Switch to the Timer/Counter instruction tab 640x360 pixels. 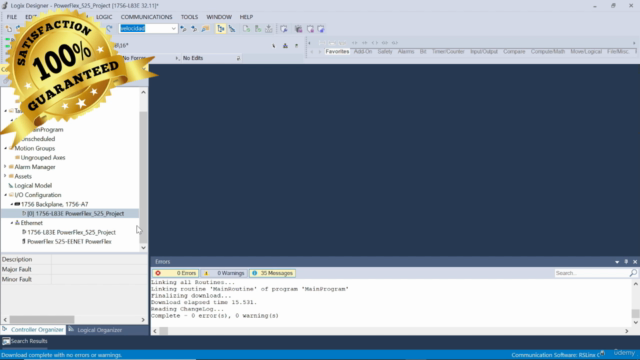coord(448,52)
